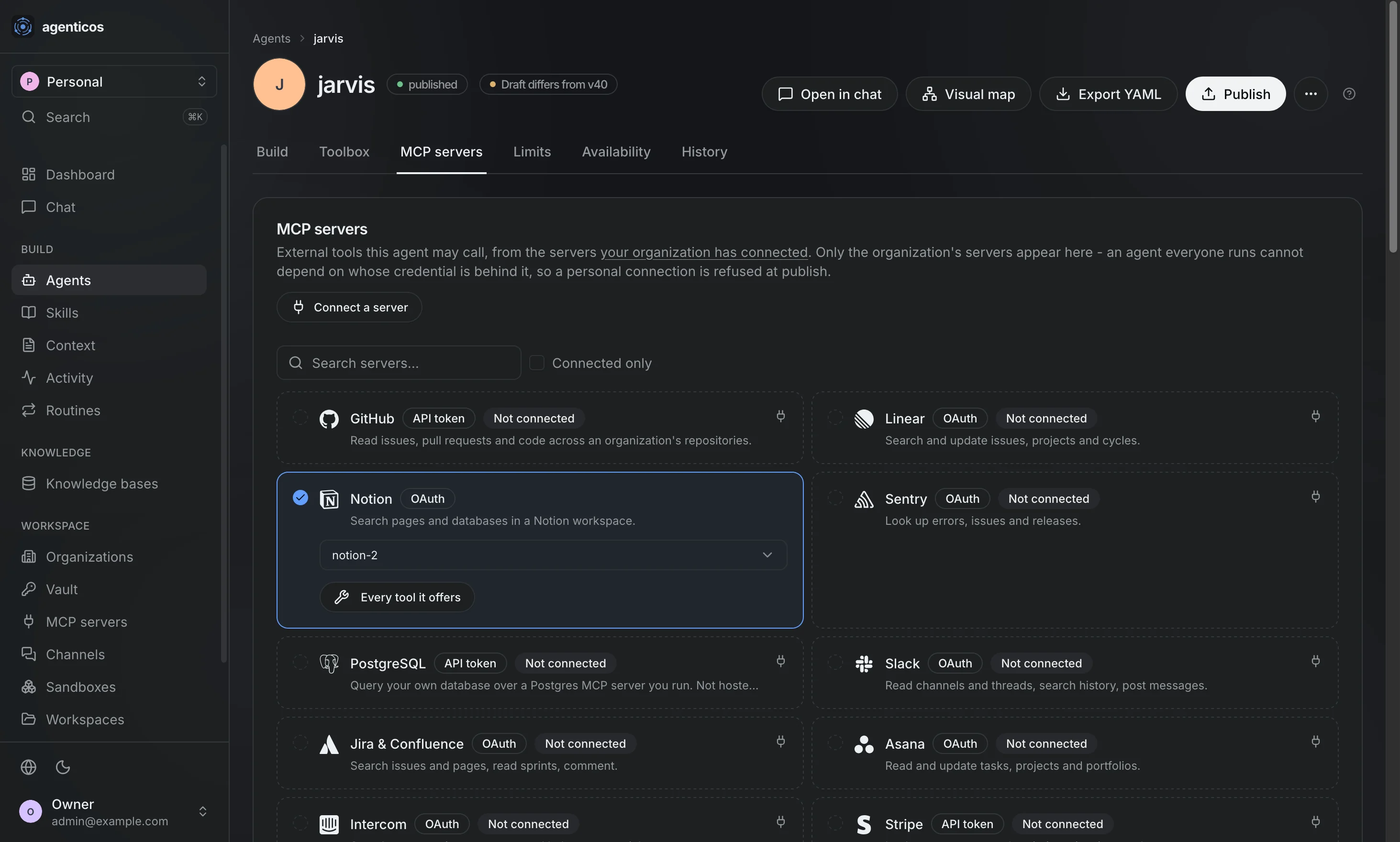Open Routines in the sidebar
The height and width of the screenshot is (842, 1400).
(109, 410)
